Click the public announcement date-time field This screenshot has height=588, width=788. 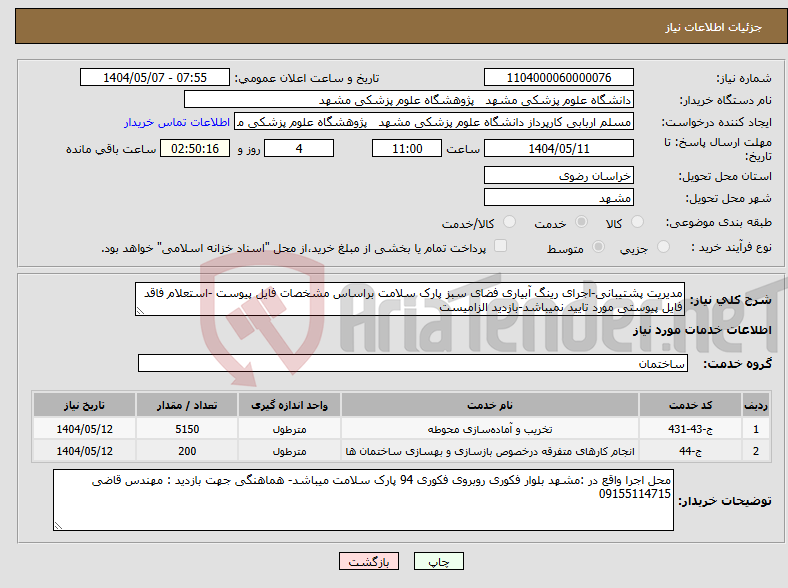155,78
